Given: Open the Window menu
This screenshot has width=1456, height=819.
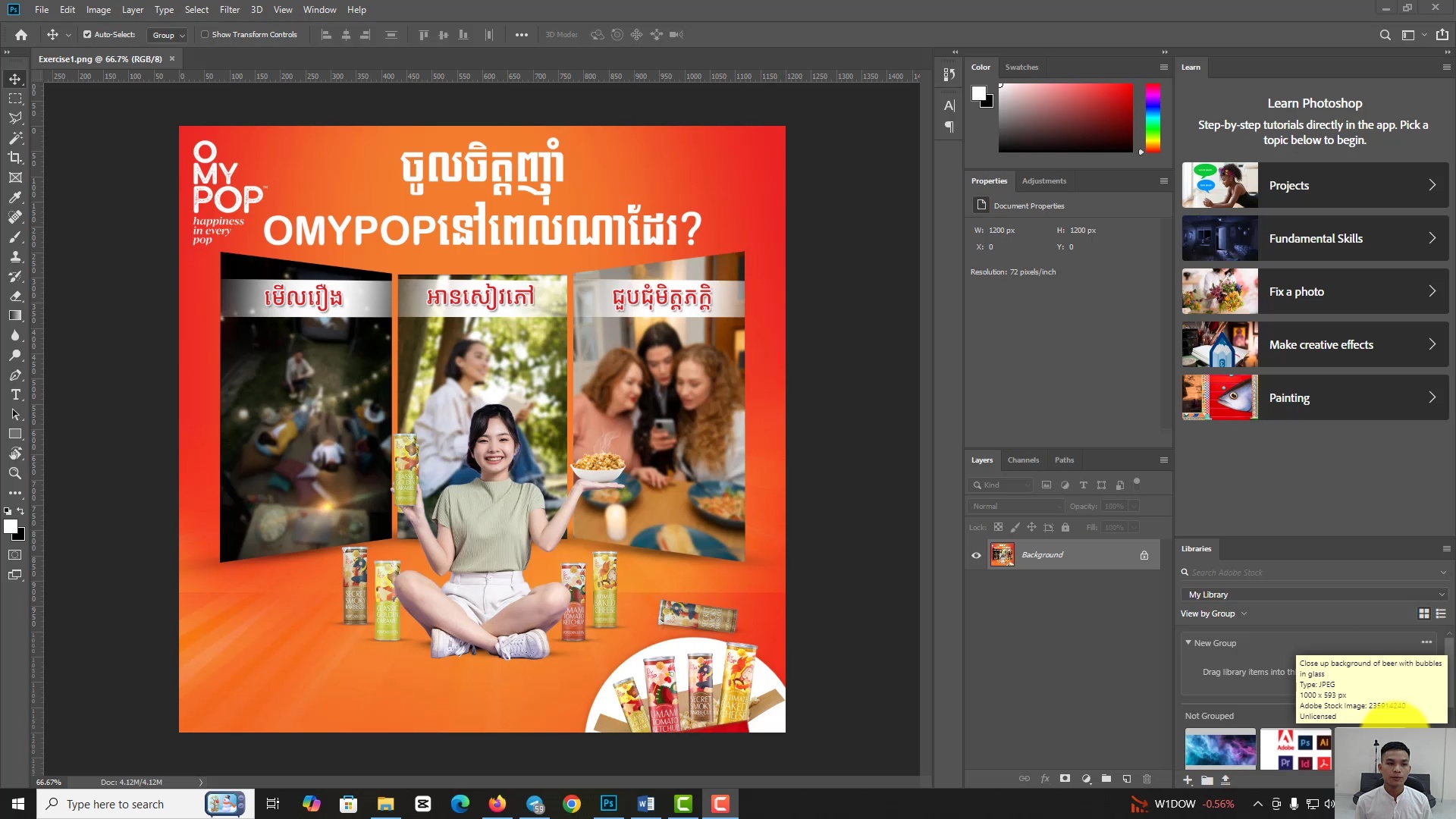Looking at the screenshot, I should pos(319,10).
